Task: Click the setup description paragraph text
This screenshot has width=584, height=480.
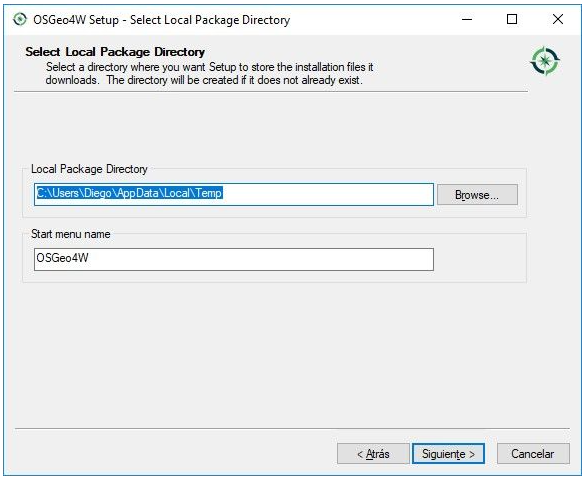Action: point(209,73)
